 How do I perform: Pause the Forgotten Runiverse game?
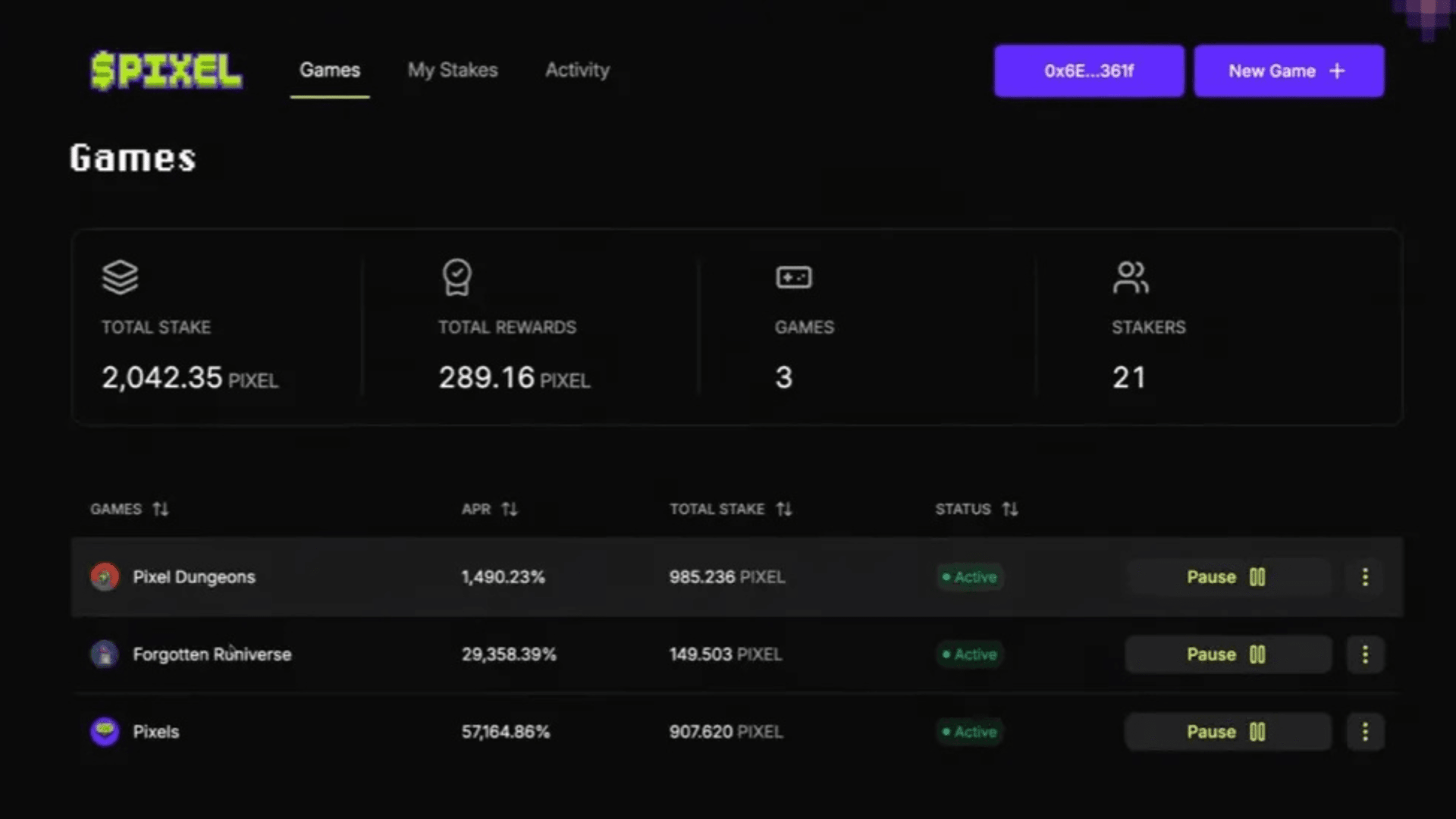pos(1227,654)
